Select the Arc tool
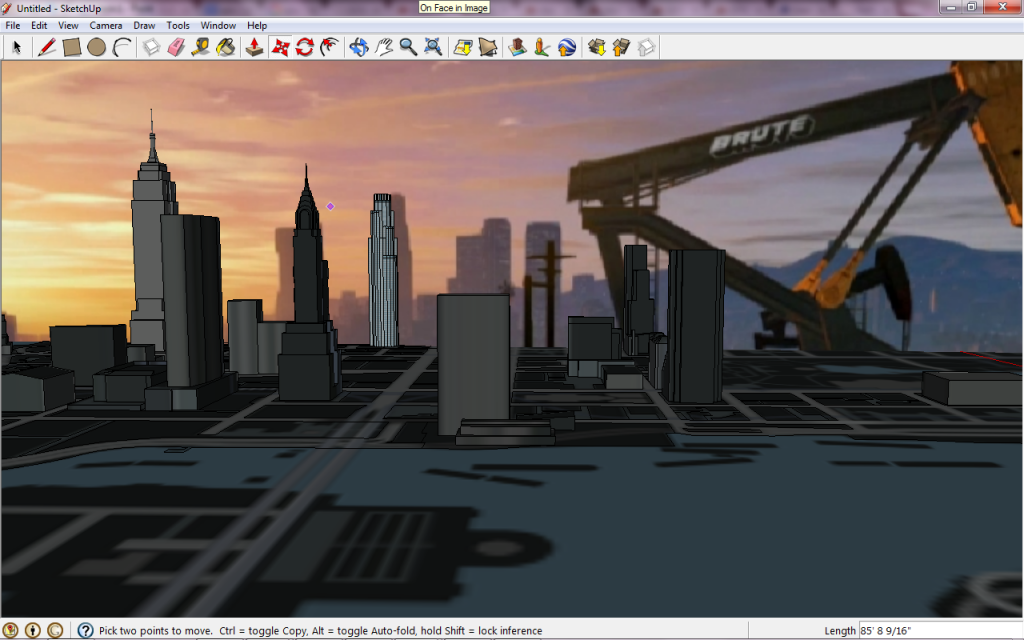This screenshot has width=1024, height=640. point(121,47)
